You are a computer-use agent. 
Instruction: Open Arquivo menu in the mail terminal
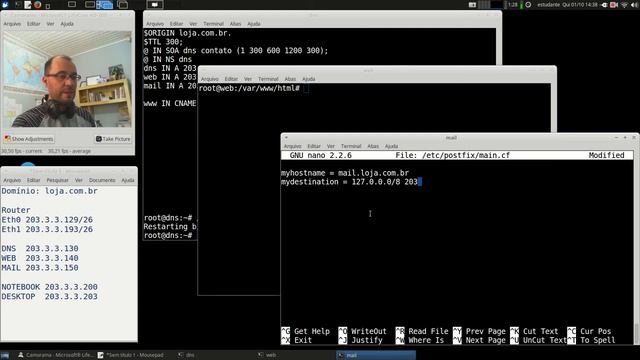point(293,146)
